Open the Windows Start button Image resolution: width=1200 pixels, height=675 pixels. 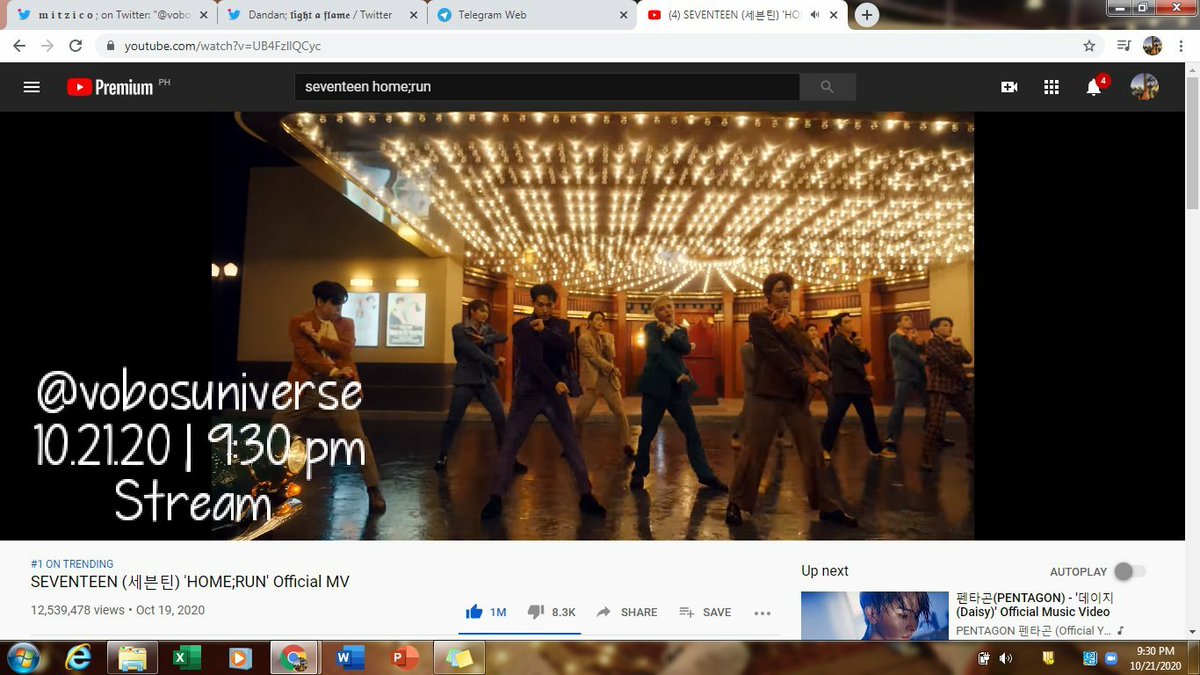pos(22,658)
